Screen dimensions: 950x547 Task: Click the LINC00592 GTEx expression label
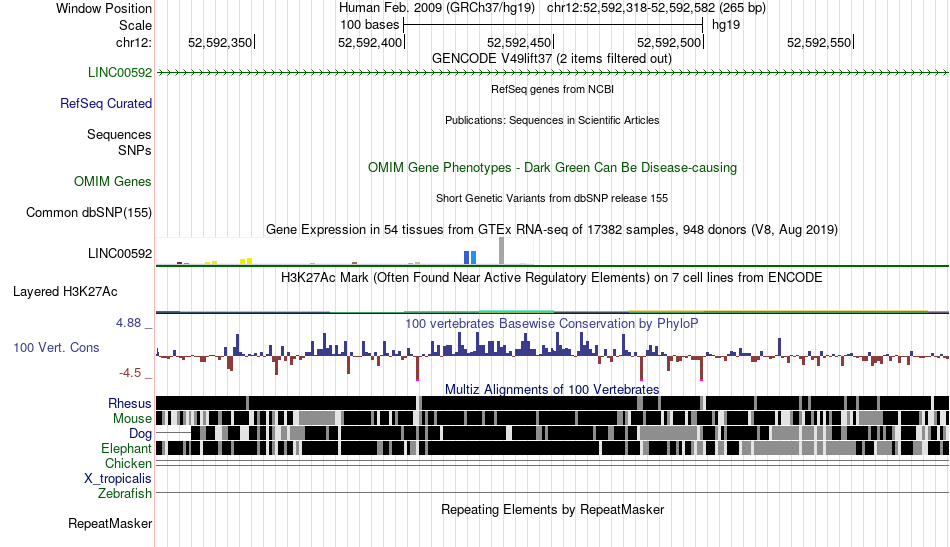(x=120, y=254)
